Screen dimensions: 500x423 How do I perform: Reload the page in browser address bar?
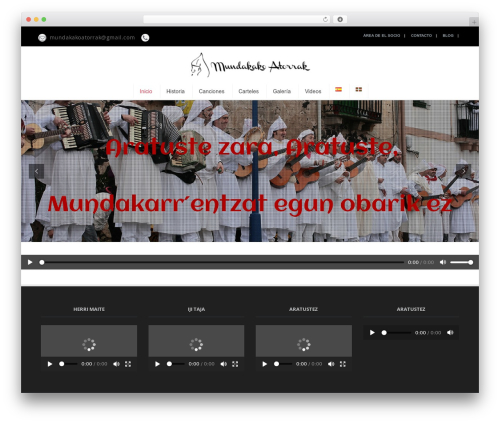coord(325,19)
